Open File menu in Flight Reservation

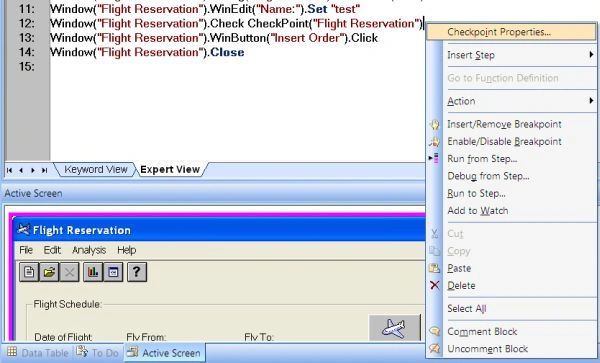[x=26, y=250]
